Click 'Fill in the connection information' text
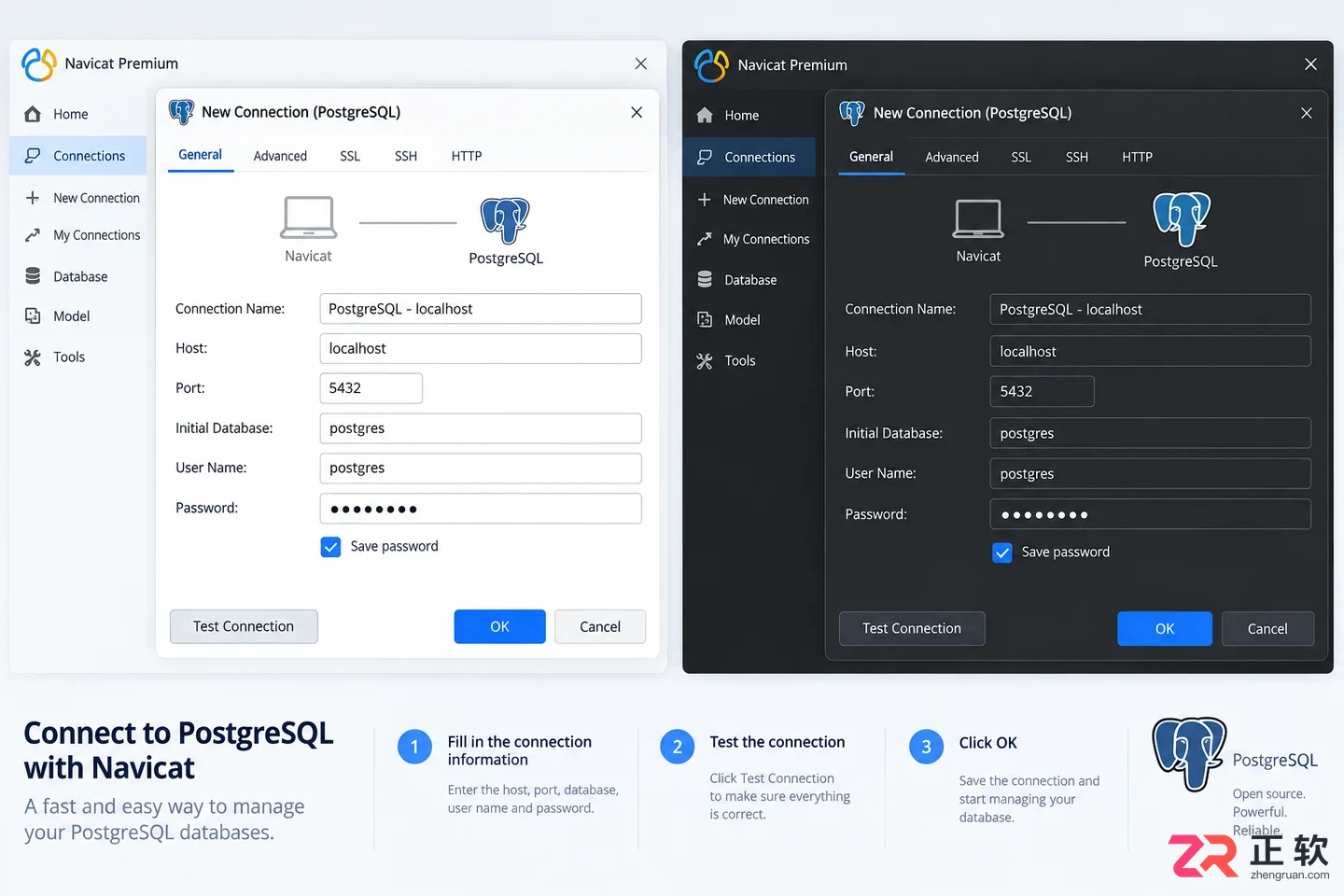 pyautogui.click(x=520, y=750)
